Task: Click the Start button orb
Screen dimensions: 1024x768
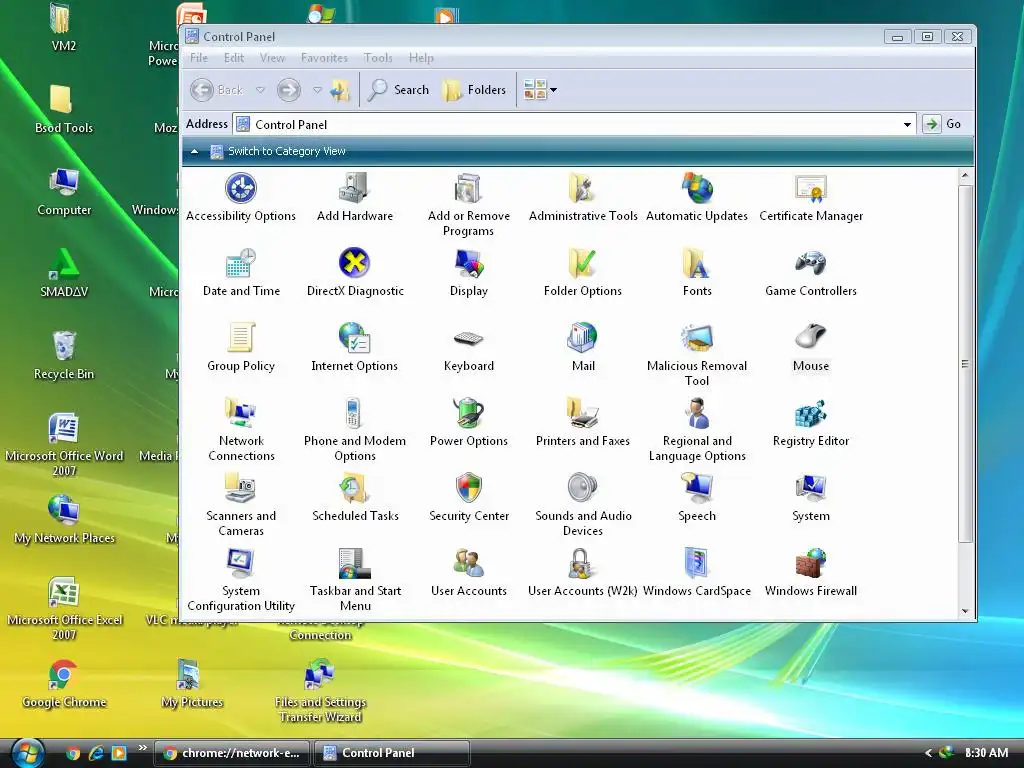Action: coord(27,753)
